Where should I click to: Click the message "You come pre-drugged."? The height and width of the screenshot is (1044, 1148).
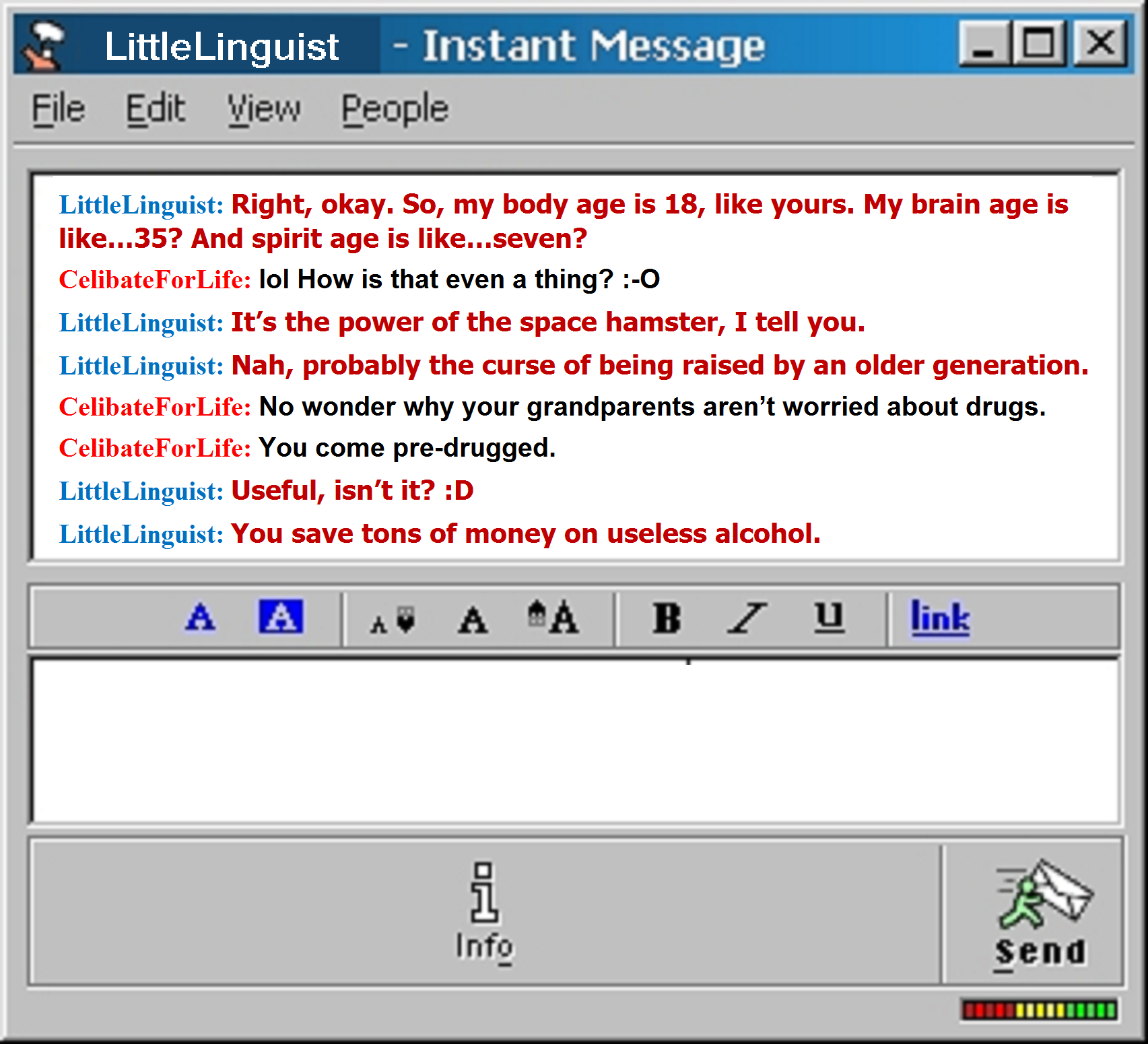click(x=407, y=448)
